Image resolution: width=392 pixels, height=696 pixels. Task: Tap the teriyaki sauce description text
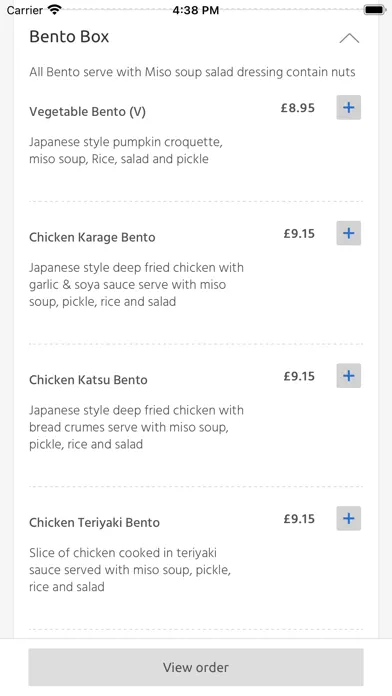tap(130, 569)
